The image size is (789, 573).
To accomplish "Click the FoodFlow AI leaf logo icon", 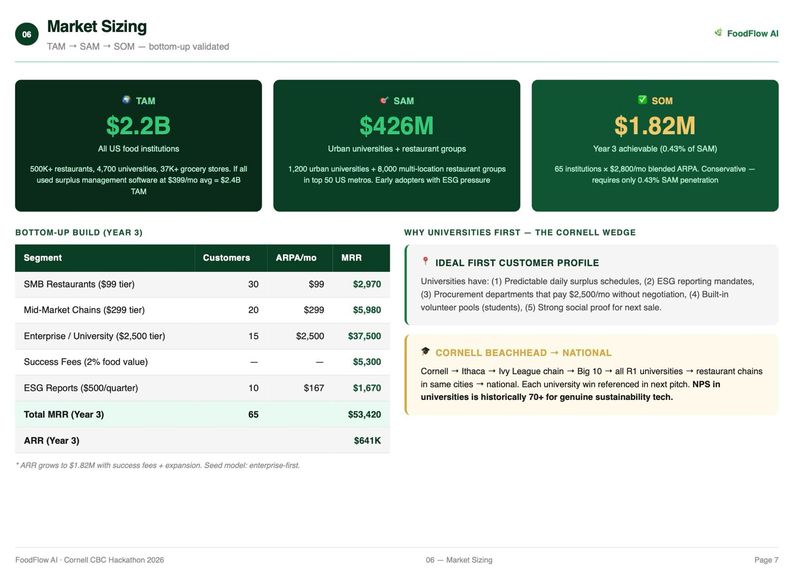I will [x=718, y=33].
